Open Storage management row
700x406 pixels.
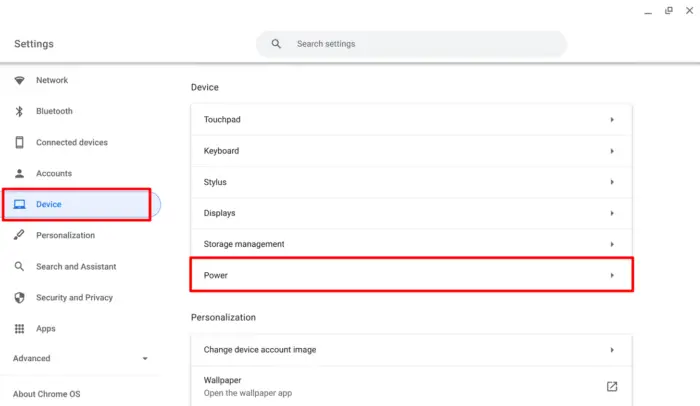click(x=411, y=244)
